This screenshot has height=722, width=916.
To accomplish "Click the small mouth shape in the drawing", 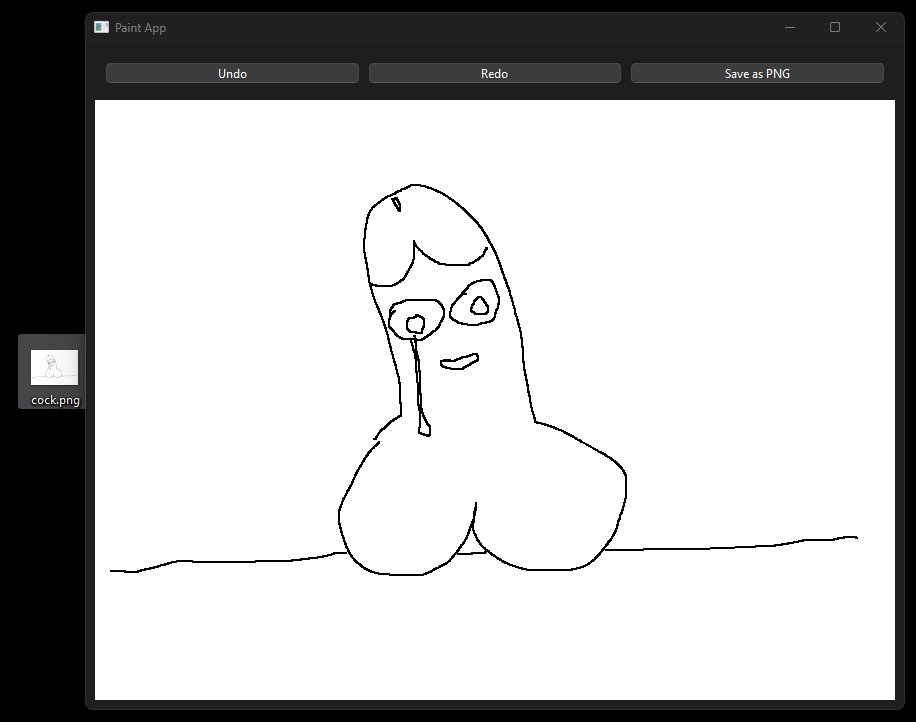I will tap(460, 362).
